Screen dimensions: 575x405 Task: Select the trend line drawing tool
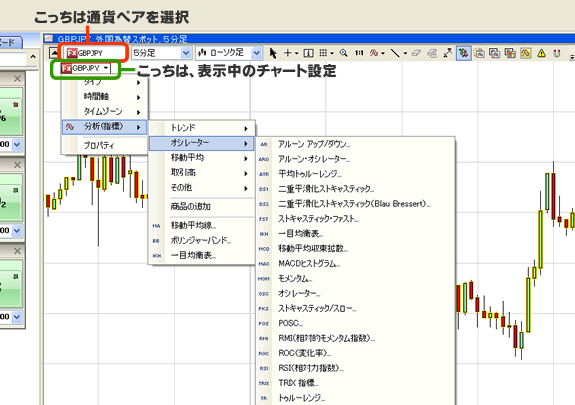pos(395,53)
